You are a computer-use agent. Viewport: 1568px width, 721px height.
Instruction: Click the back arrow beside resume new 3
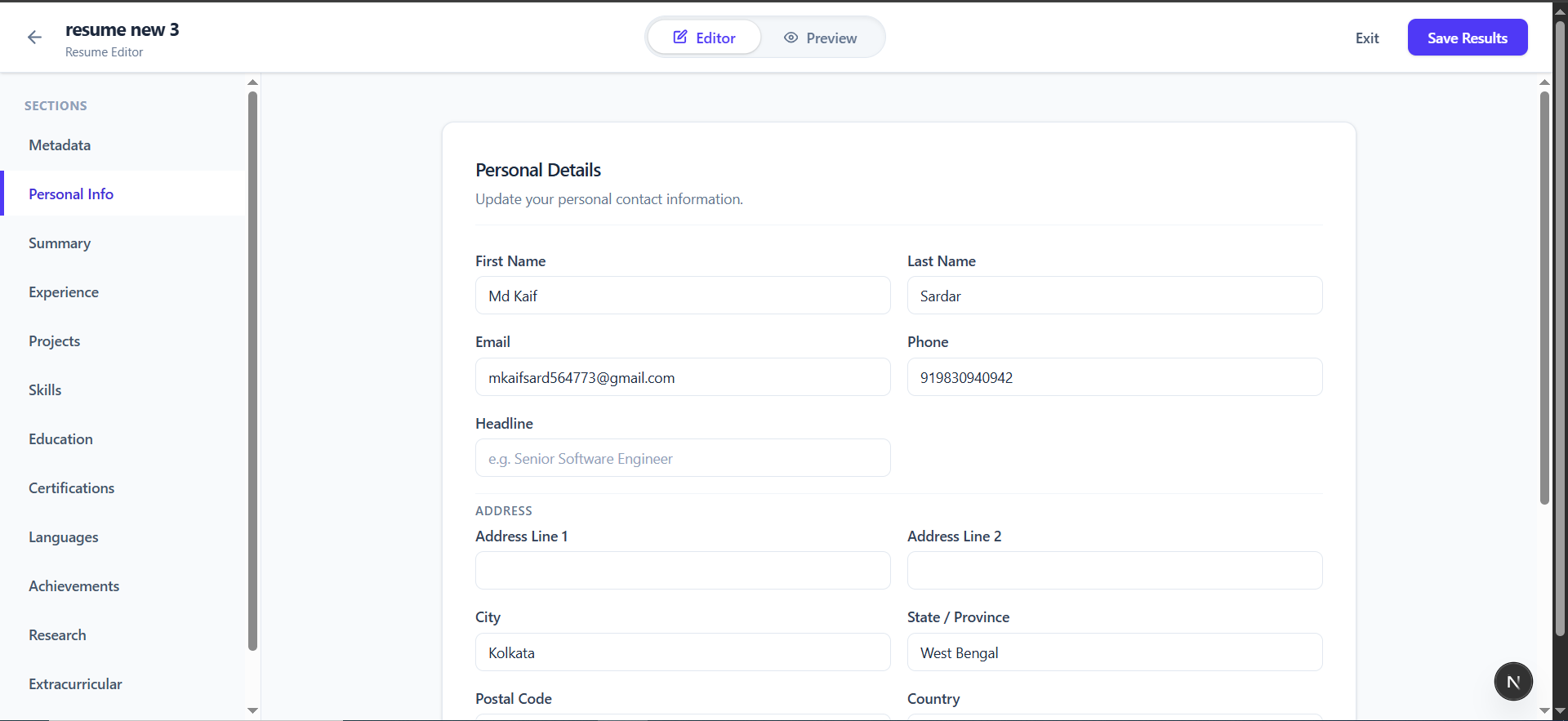click(34, 37)
